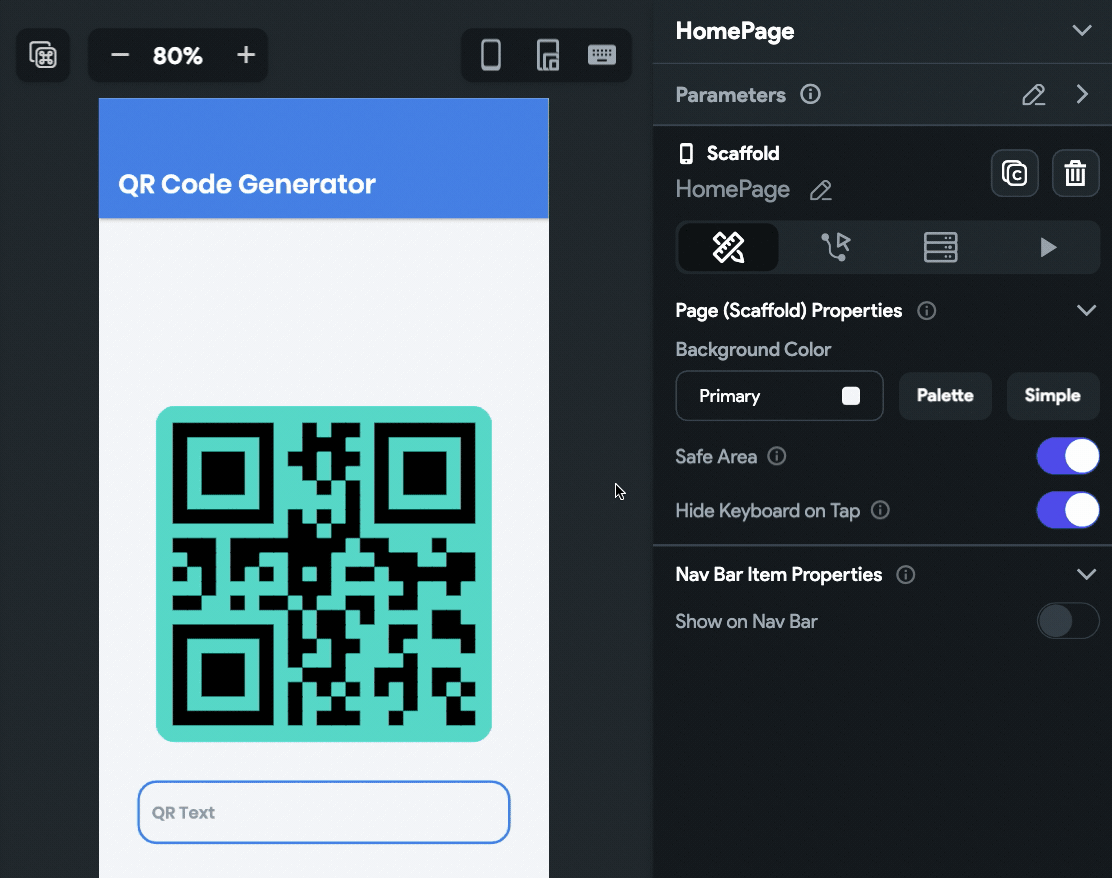Viewport: 1112px width, 878px height.
Task: Disable the Safe Area toggle
Action: pos(1068,456)
